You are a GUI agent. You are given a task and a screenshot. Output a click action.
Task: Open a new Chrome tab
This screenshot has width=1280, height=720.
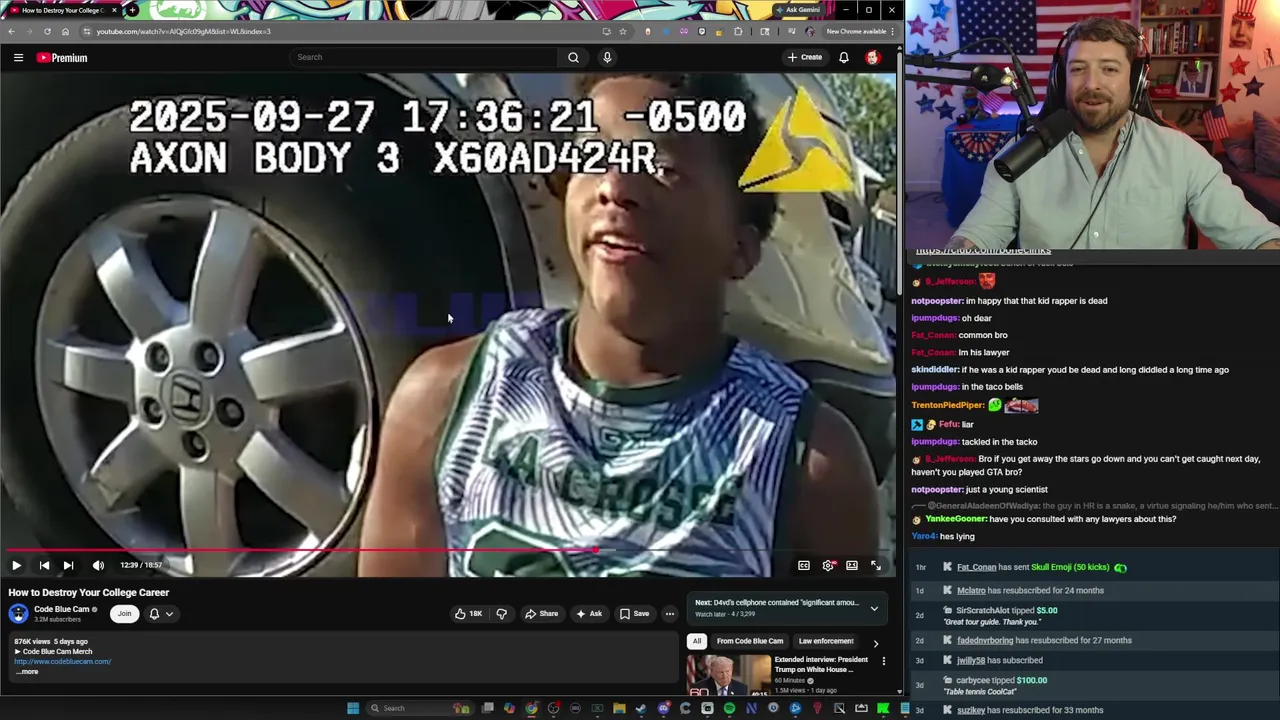(132, 10)
